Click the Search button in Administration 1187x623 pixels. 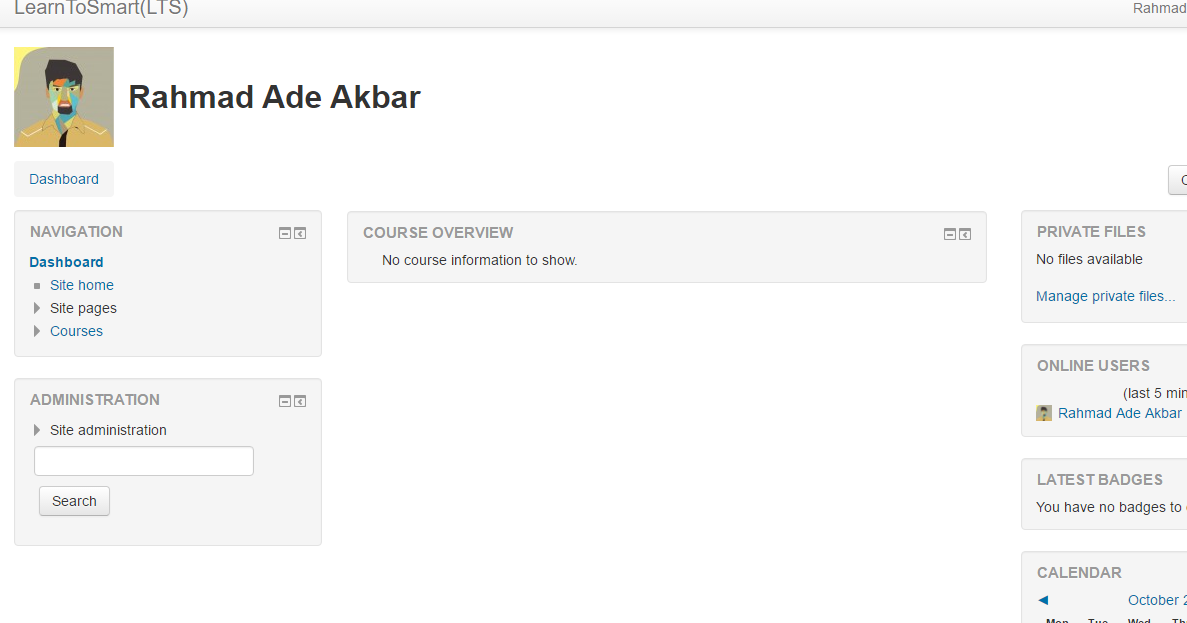74,501
